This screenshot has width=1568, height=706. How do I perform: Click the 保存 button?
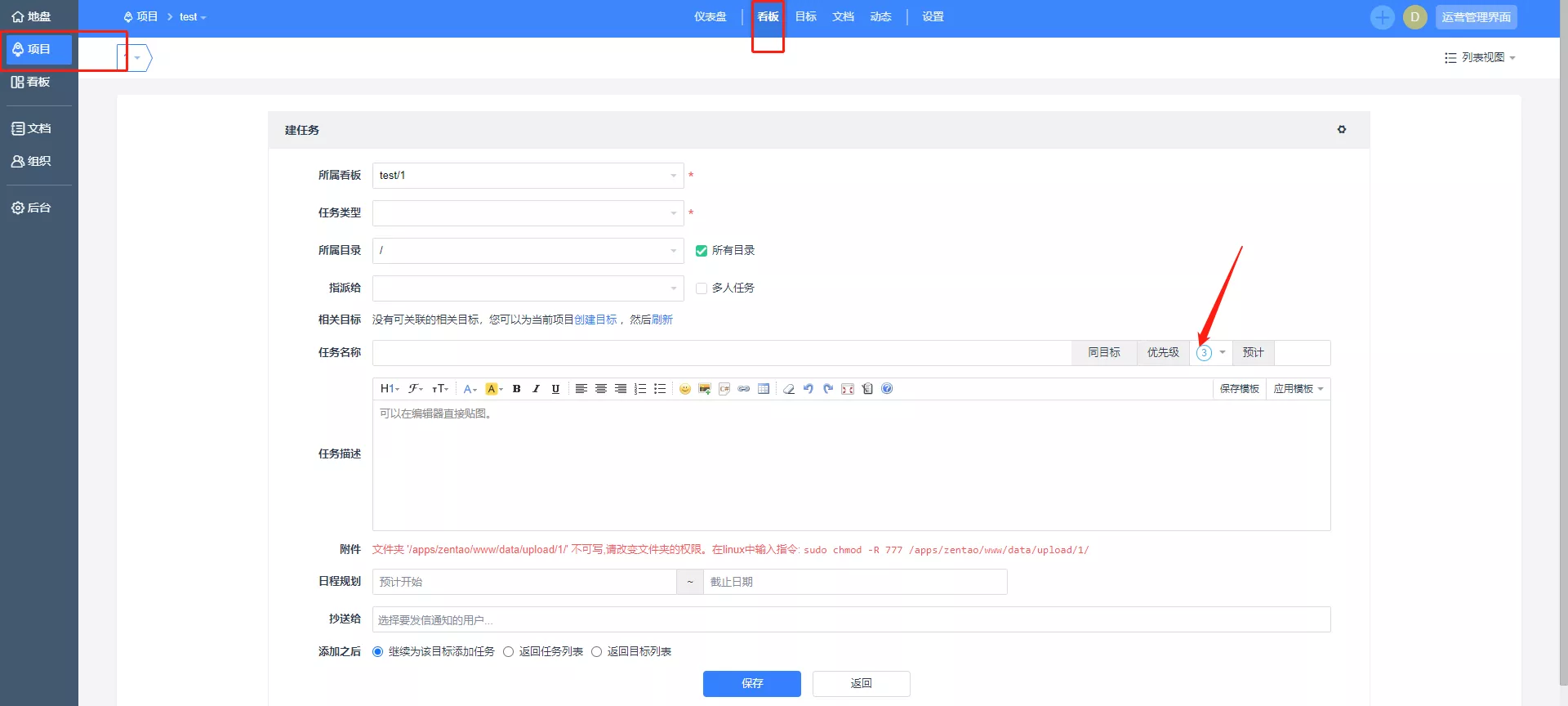(752, 684)
